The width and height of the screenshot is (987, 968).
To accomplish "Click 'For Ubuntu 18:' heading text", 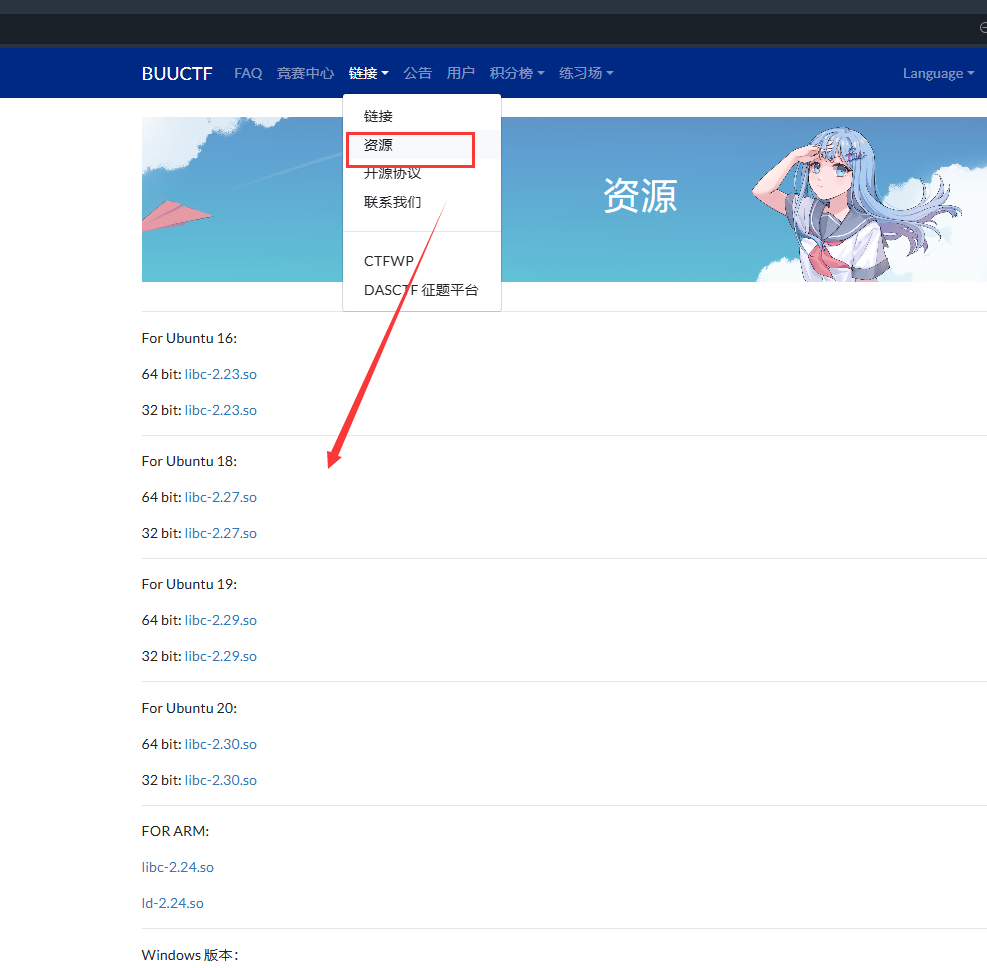I will [189, 461].
